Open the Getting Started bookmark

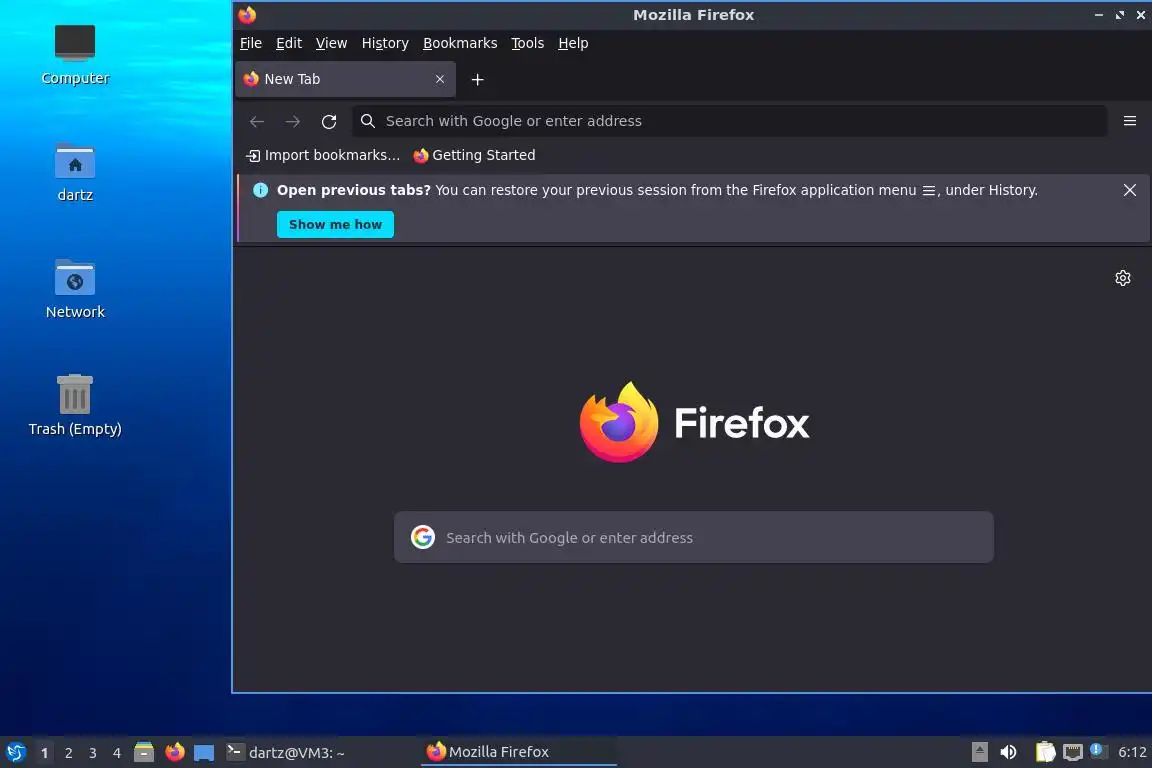pyautogui.click(x=475, y=155)
